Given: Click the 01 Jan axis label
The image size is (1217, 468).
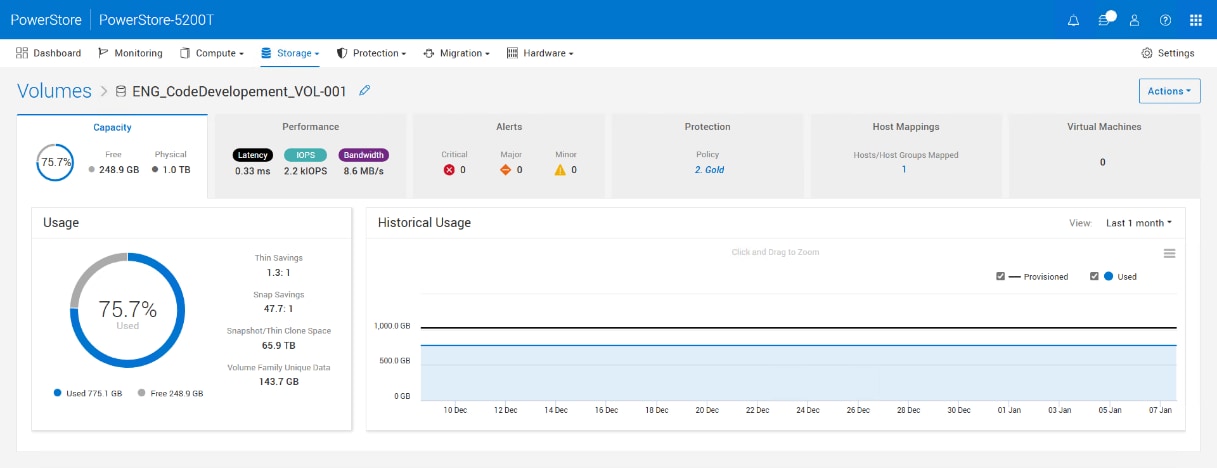Looking at the screenshot, I should 1010,410.
